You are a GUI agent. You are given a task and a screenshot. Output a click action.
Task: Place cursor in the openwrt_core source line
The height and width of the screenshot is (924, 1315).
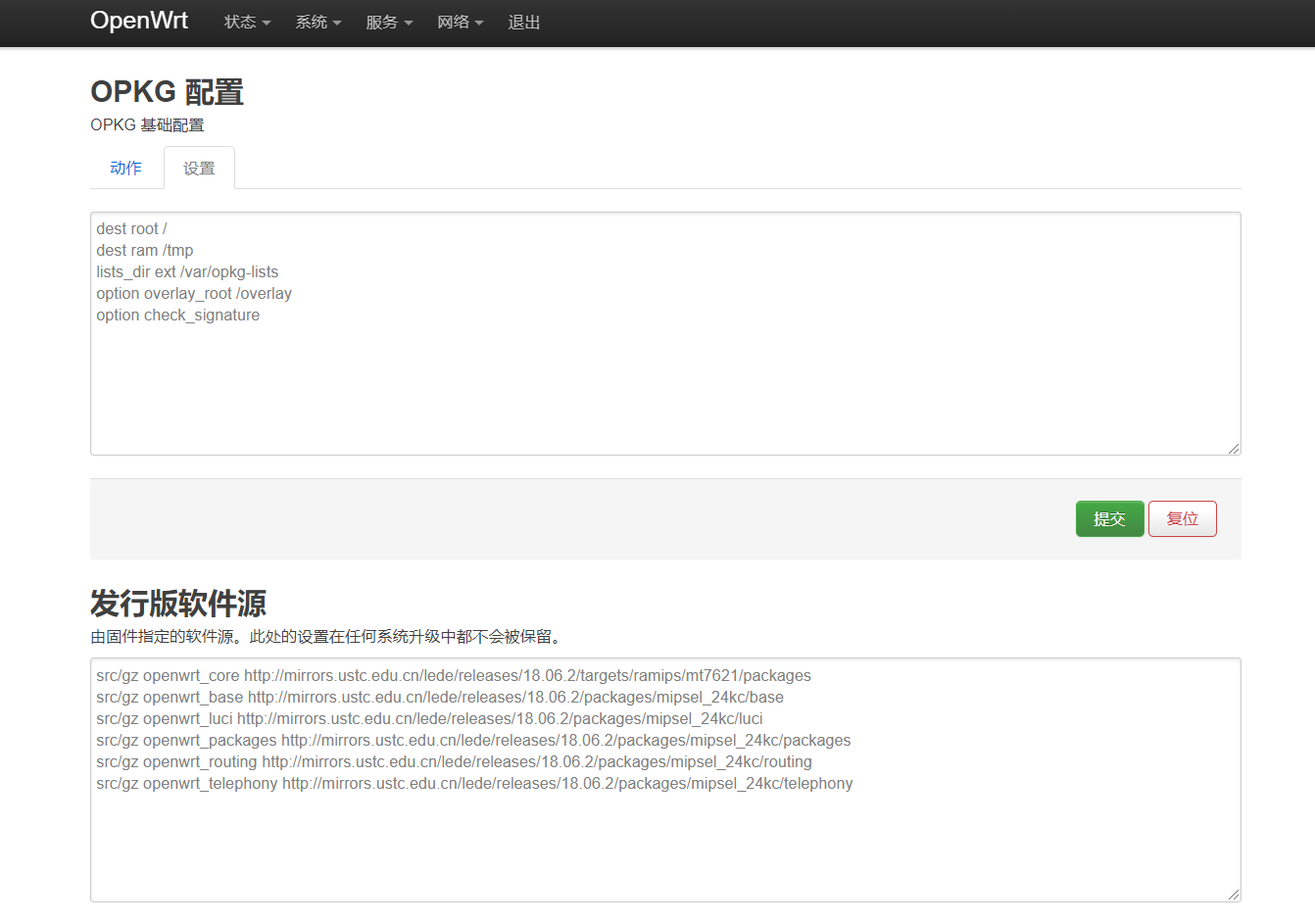click(453, 676)
